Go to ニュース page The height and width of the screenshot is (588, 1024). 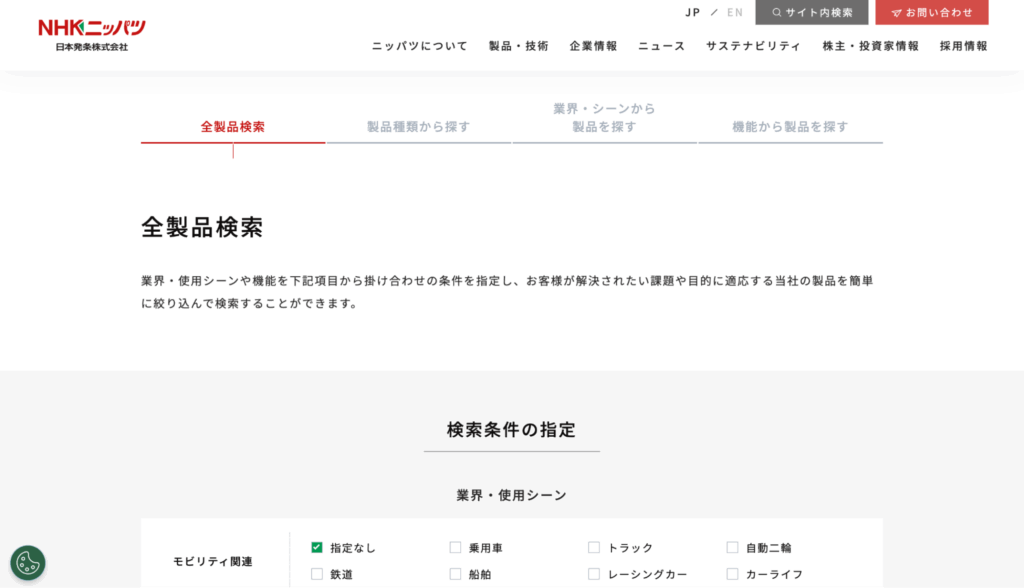(661, 46)
